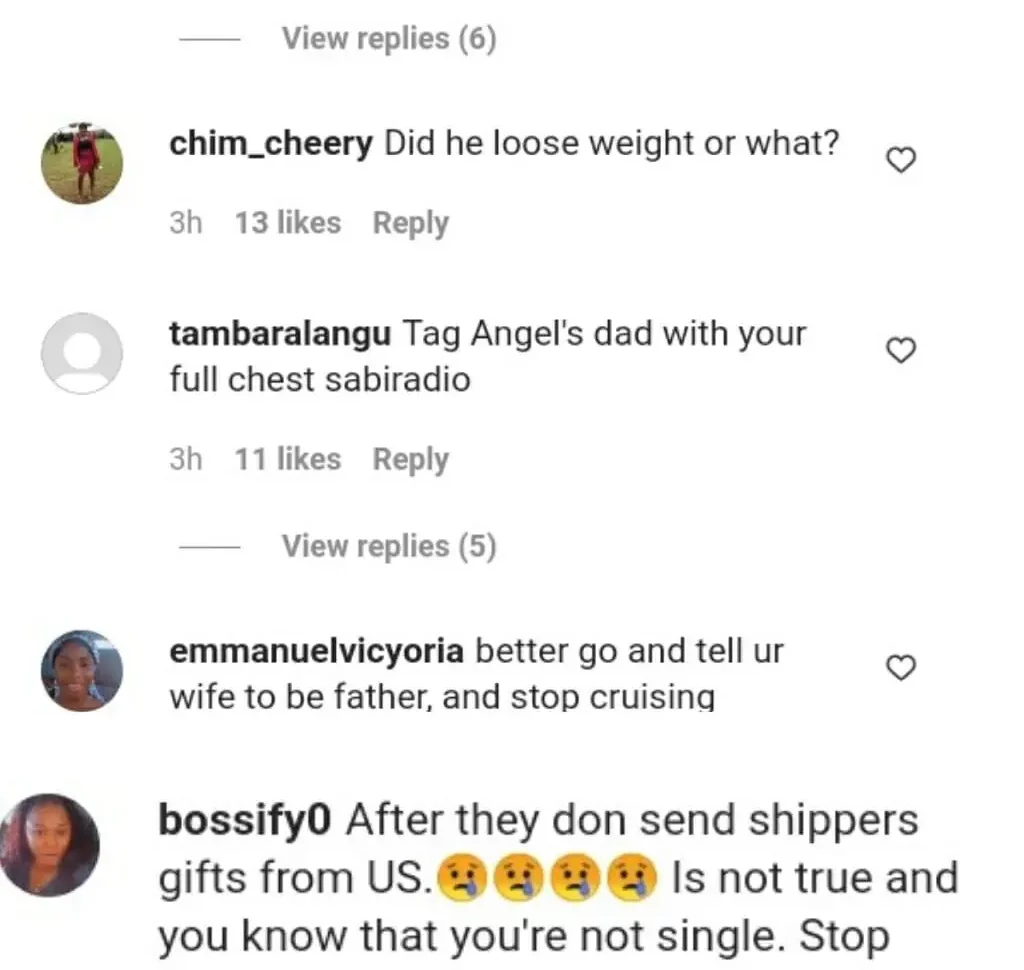
Task: Open emmanuelvicyoria's profile photo
Action: pyautogui.click(x=82, y=671)
